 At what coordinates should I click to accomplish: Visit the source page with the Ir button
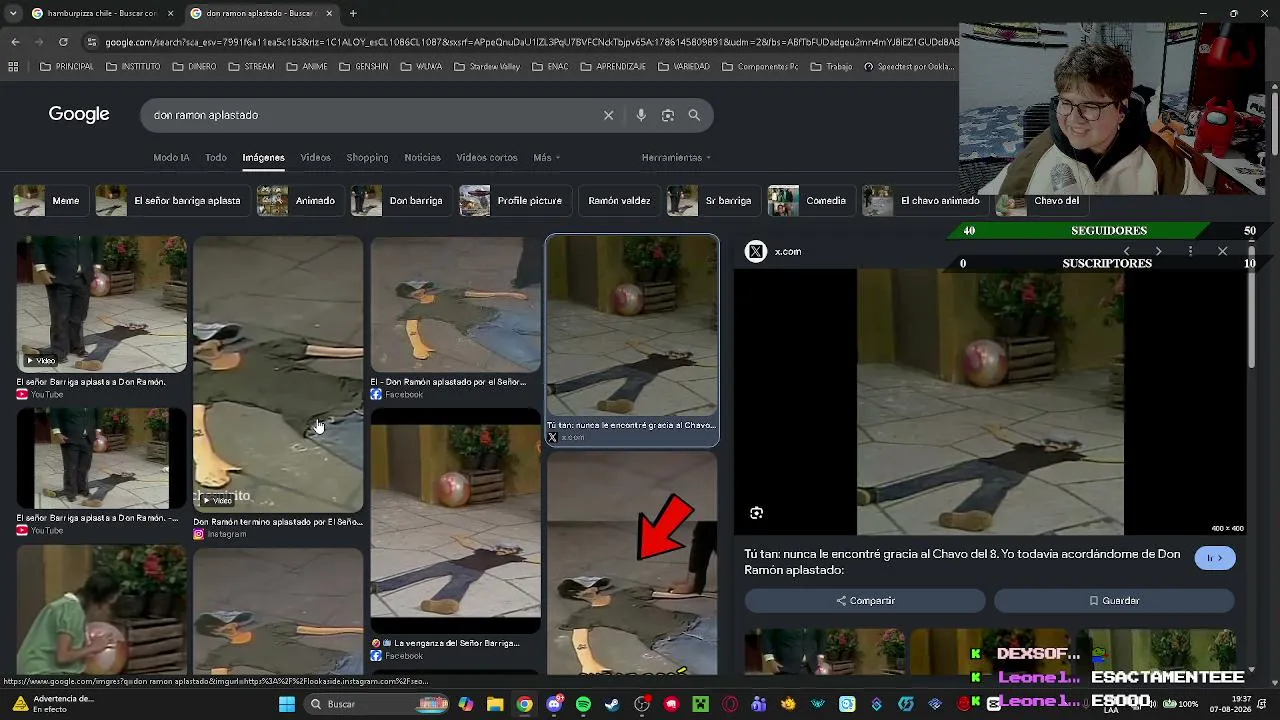click(1215, 558)
